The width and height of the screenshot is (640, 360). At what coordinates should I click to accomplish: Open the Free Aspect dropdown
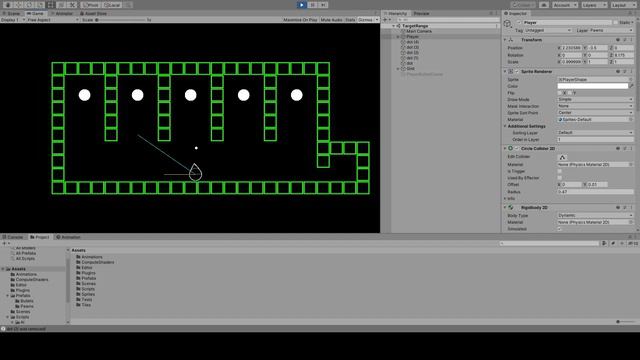click(53, 20)
